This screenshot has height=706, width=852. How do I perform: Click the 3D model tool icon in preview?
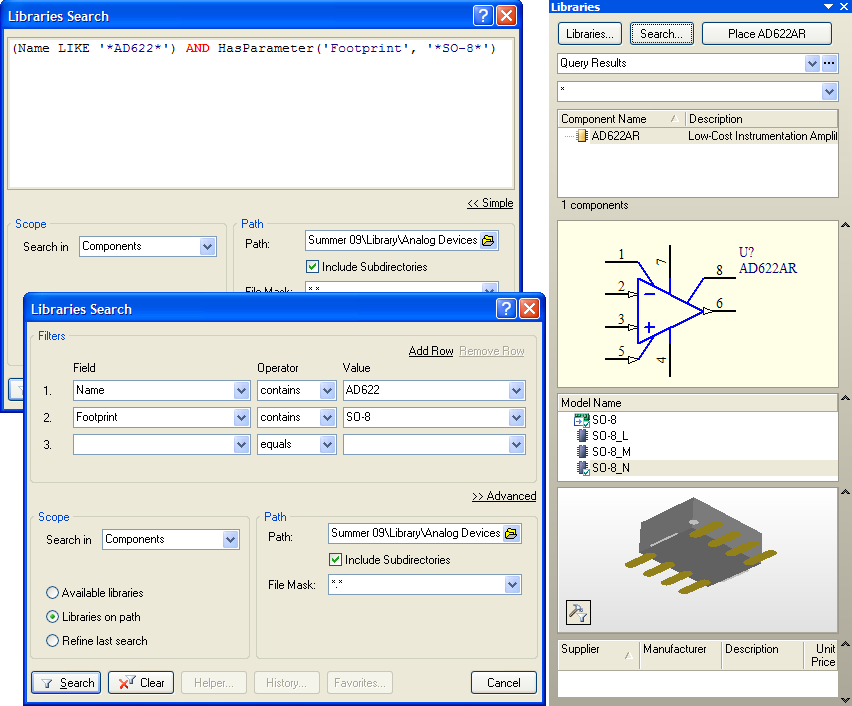click(x=578, y=612)
